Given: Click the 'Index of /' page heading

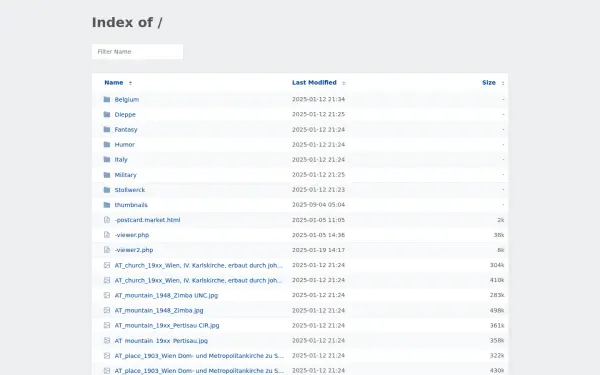Looking at the screenshot, I should (127, 23).
